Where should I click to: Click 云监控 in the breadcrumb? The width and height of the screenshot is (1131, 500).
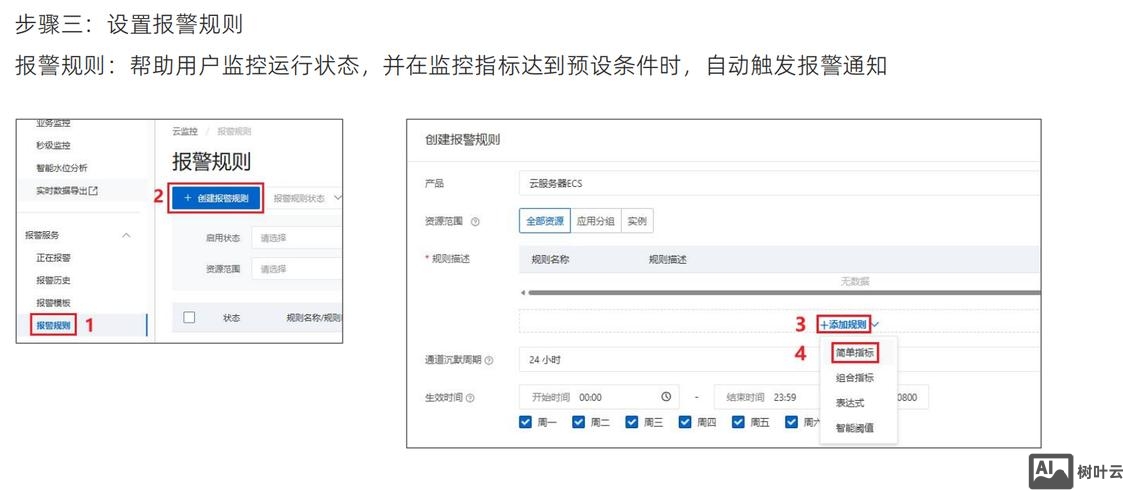[185, 131]
